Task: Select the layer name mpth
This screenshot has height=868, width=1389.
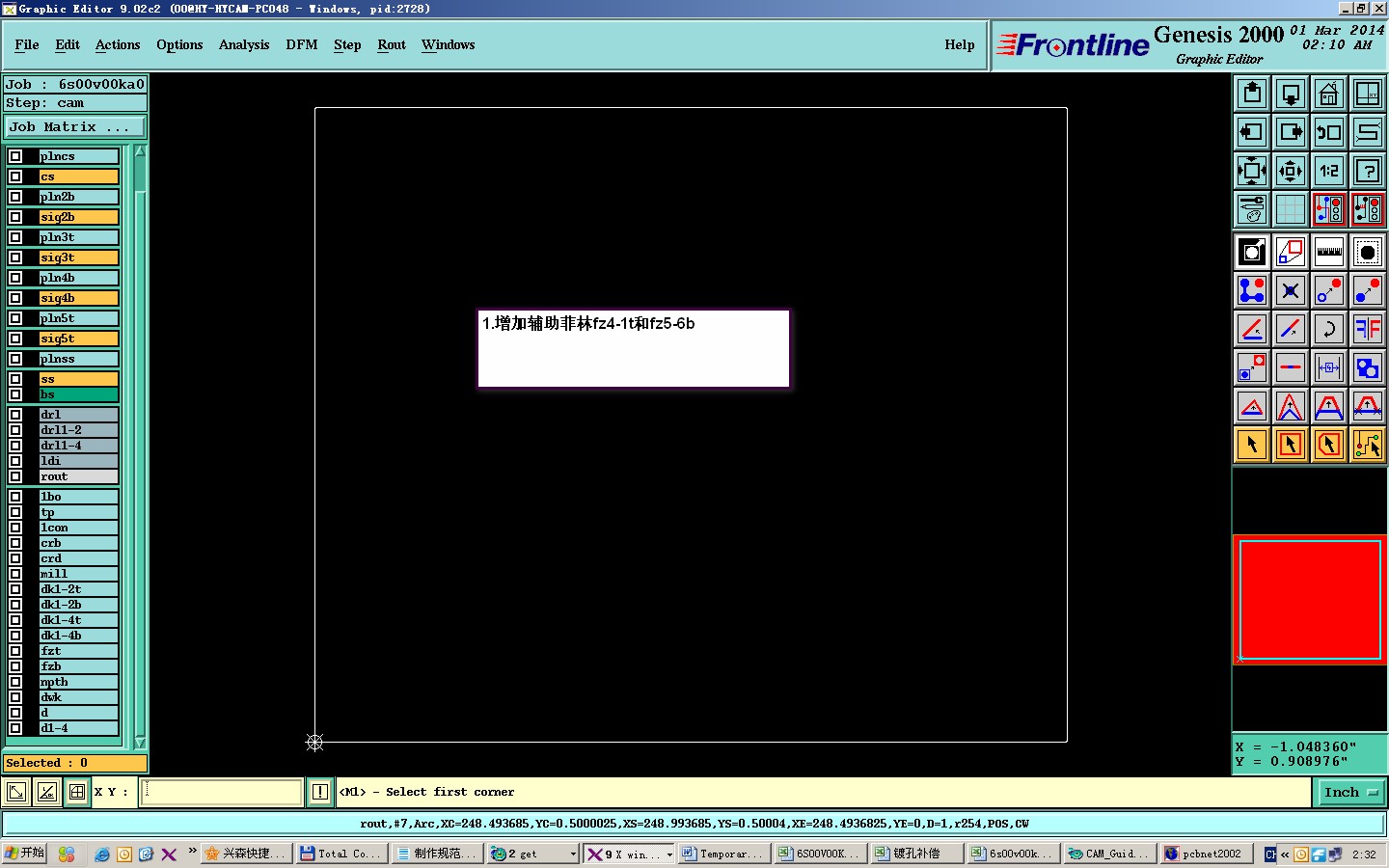Action: click(78, 682)
